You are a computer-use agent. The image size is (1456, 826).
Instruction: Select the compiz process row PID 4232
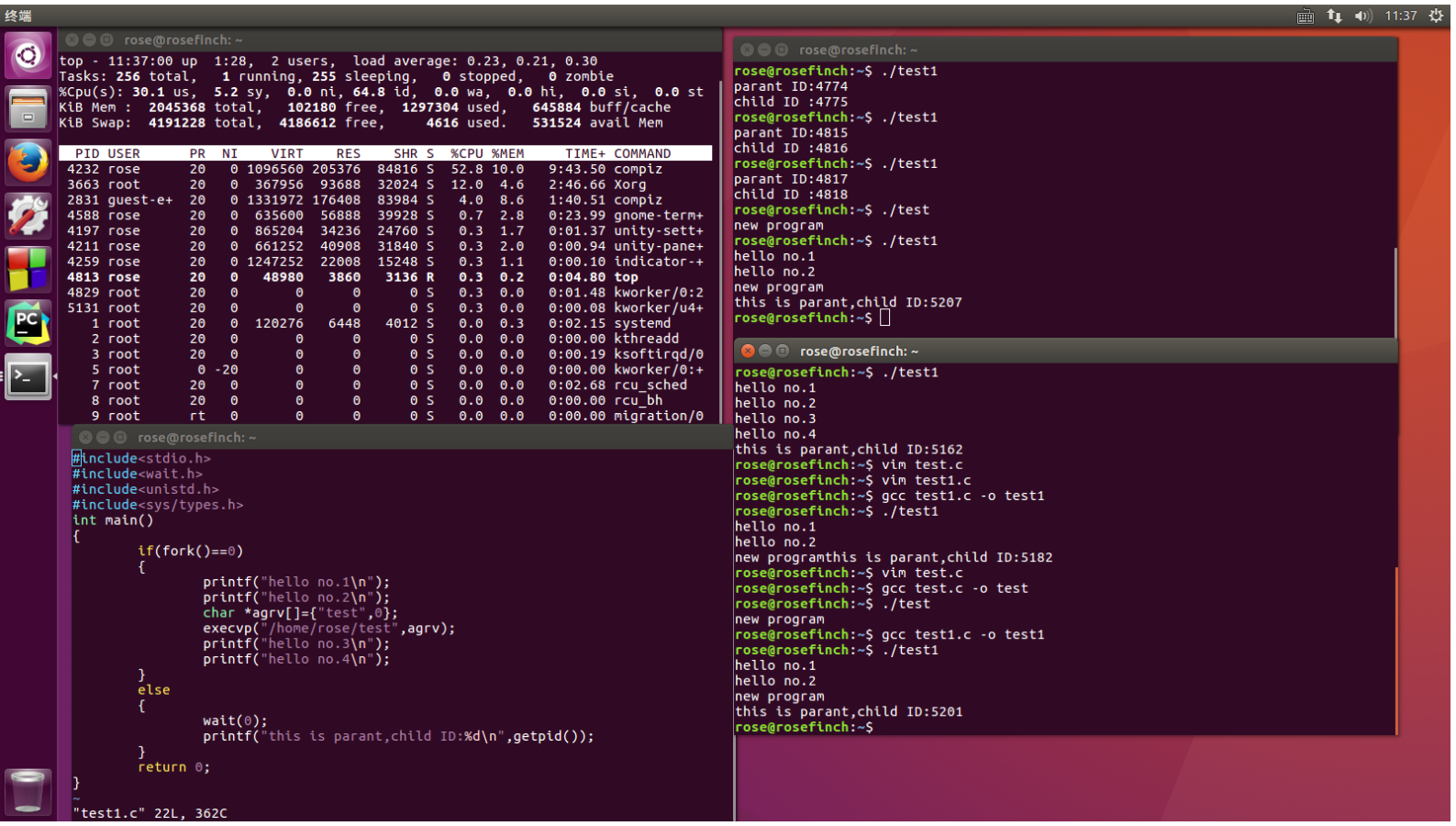tap(385, 169)
